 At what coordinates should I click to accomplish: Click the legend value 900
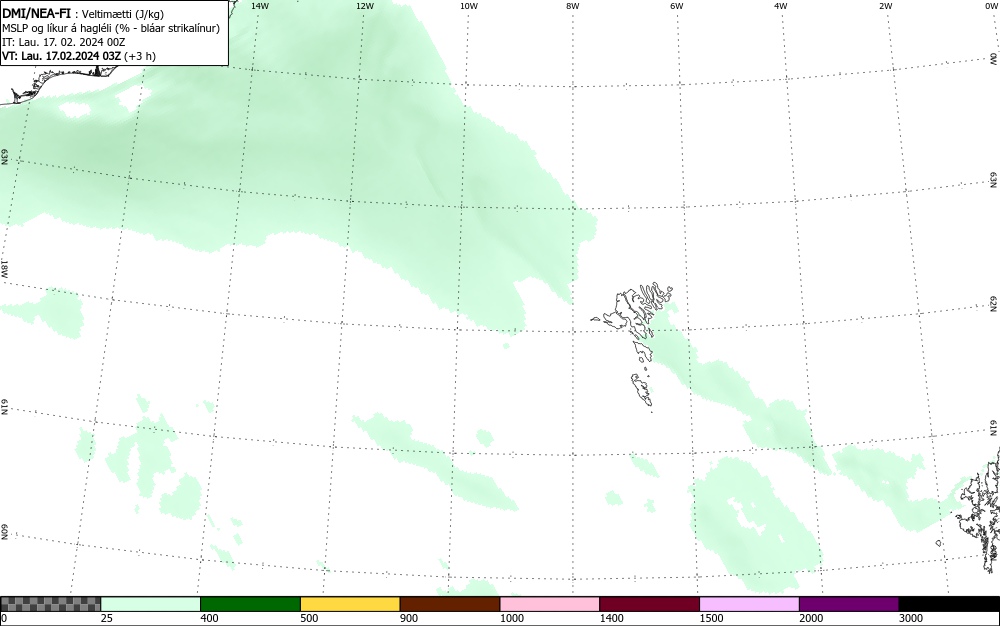[x=409, y=618]
